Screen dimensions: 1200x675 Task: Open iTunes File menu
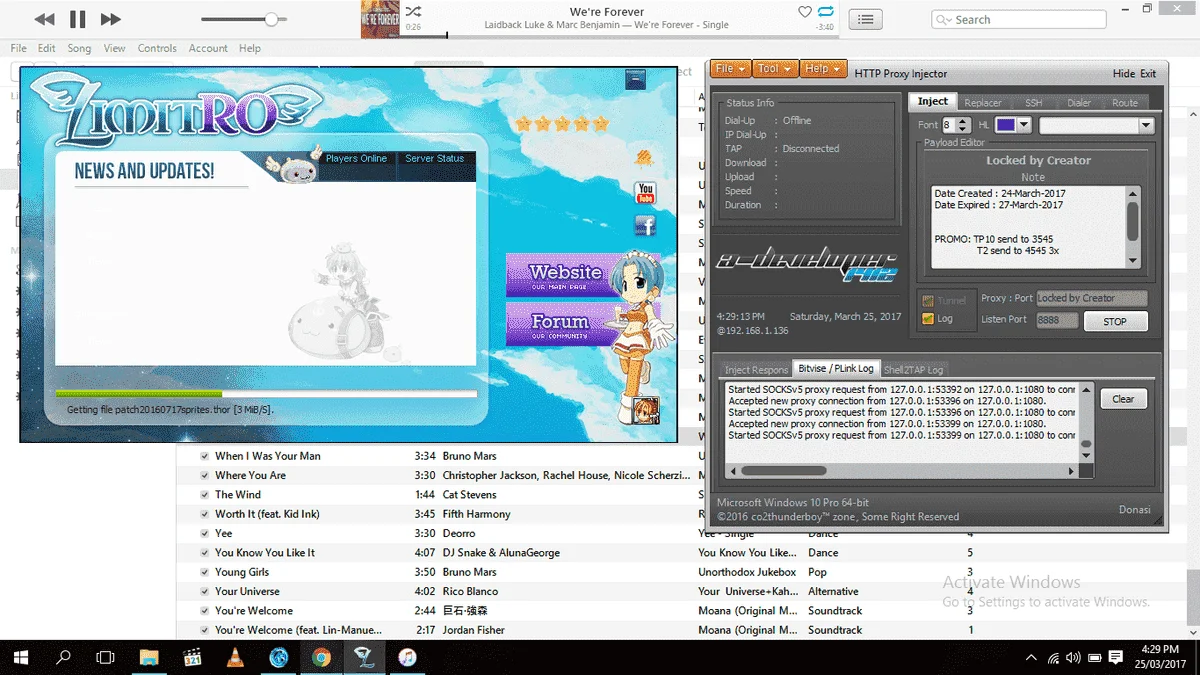point(19,48)
